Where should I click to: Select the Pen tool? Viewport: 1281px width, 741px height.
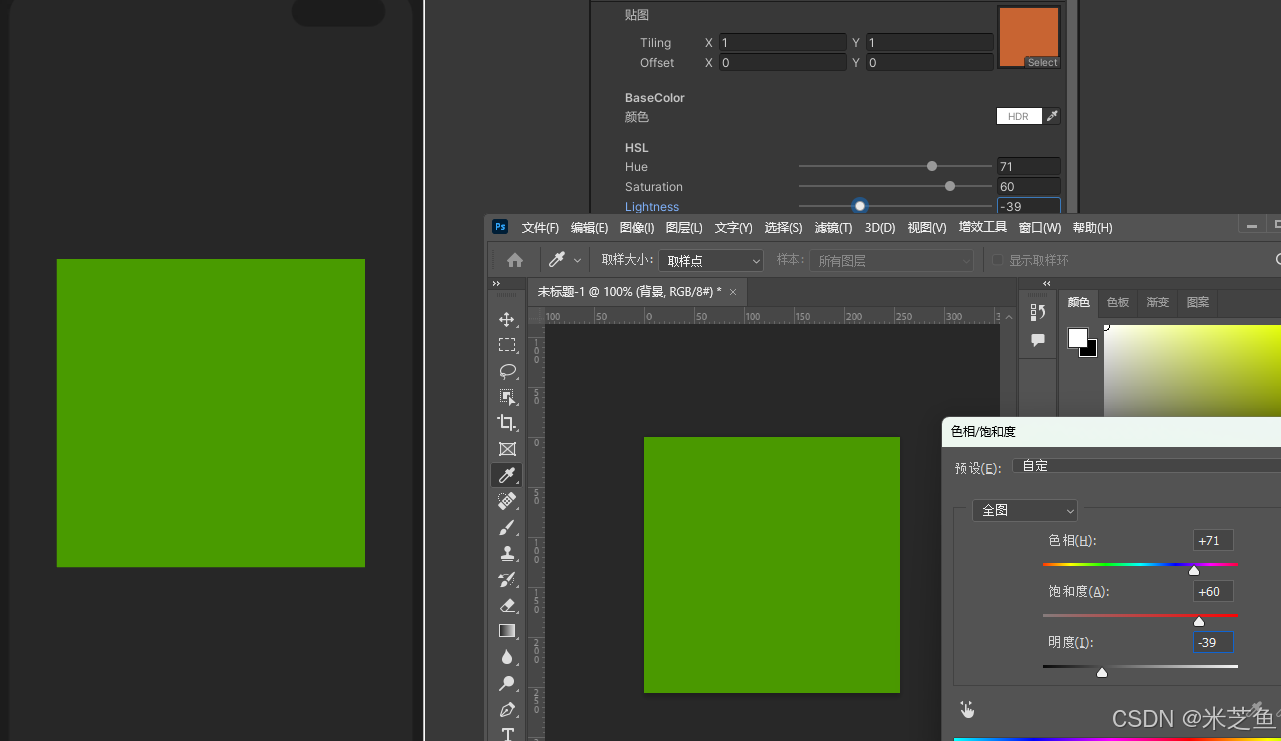pyautogui.click(x=507, y=709)
